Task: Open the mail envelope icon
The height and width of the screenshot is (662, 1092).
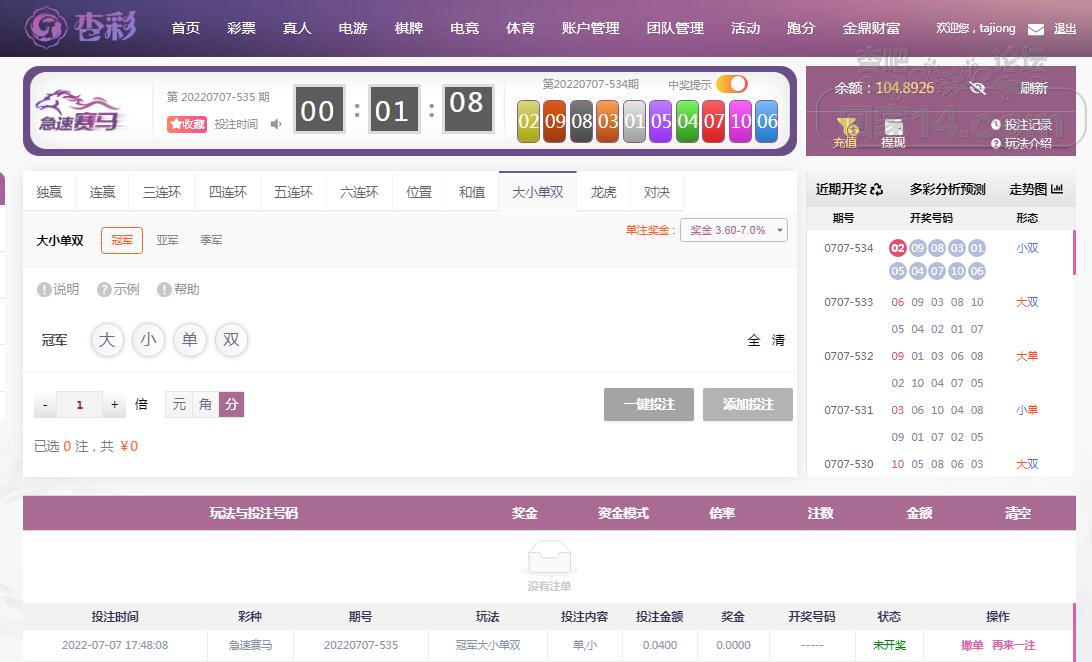Action: point(1036,29)
